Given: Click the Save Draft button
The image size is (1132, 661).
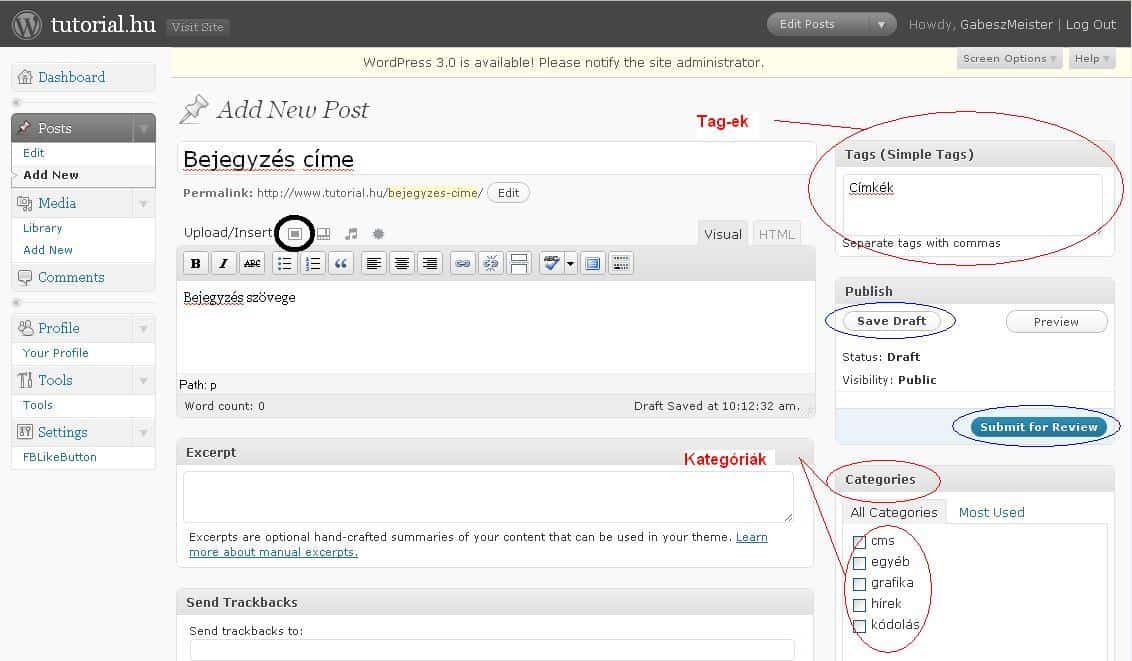Looking at the screenshot, I should (891, 321).
